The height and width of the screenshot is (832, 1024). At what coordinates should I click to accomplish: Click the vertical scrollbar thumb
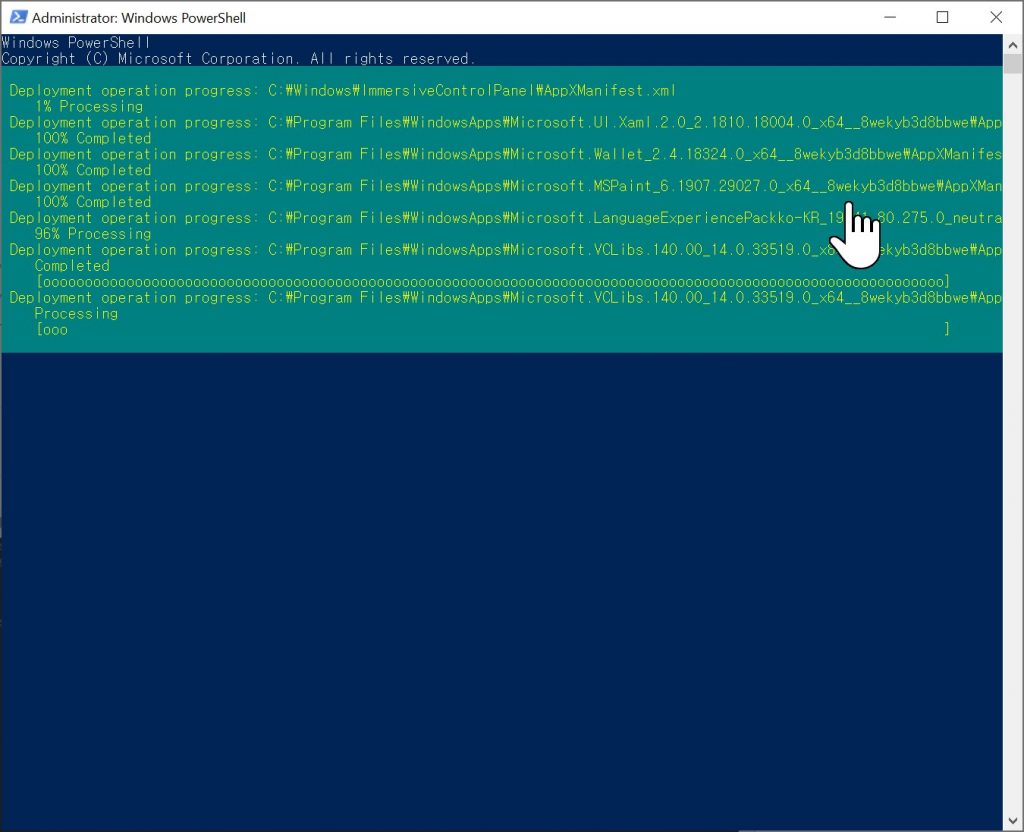1013,66
